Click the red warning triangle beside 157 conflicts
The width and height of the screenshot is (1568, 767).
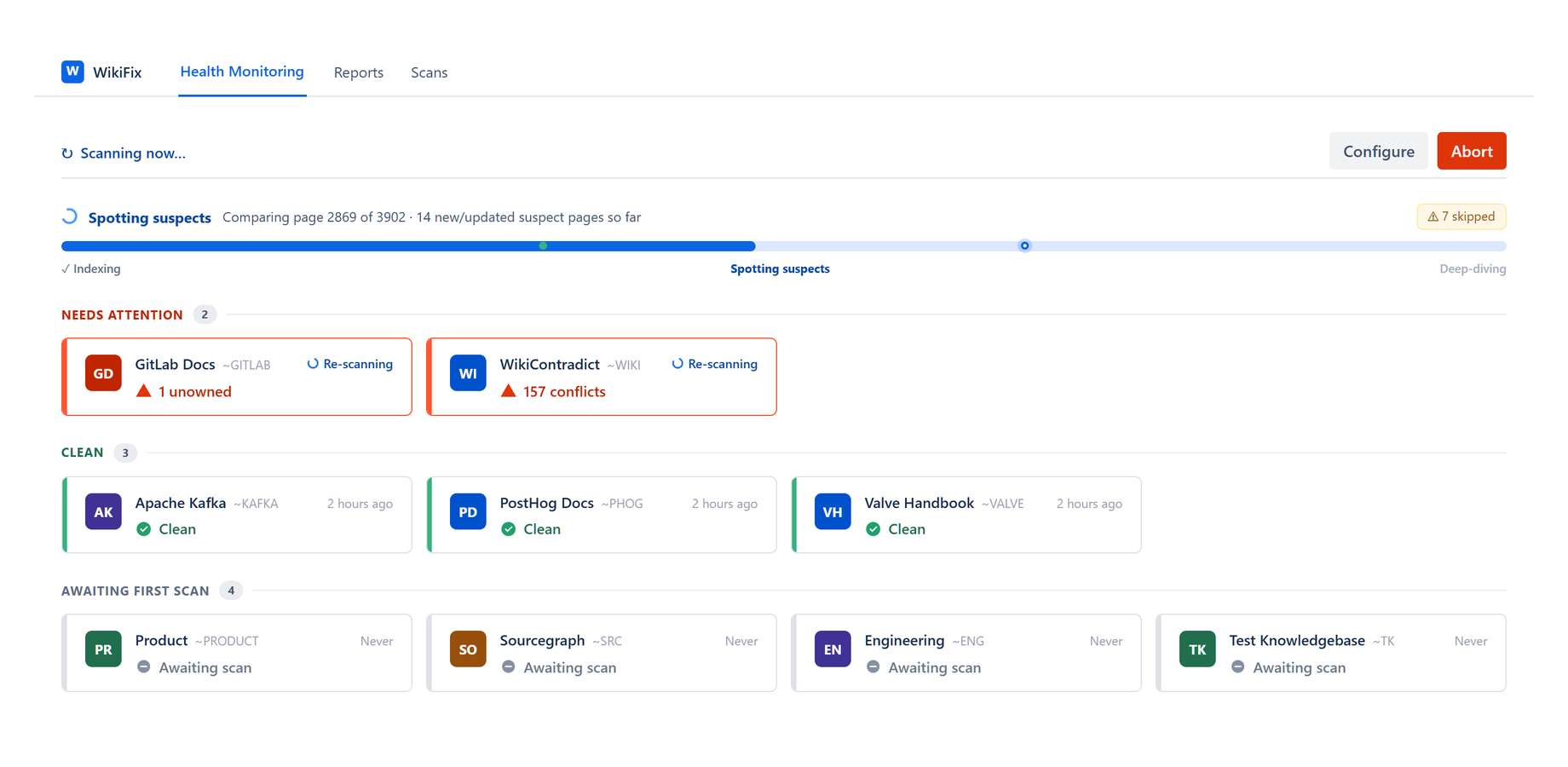click(x=509, y=391)
